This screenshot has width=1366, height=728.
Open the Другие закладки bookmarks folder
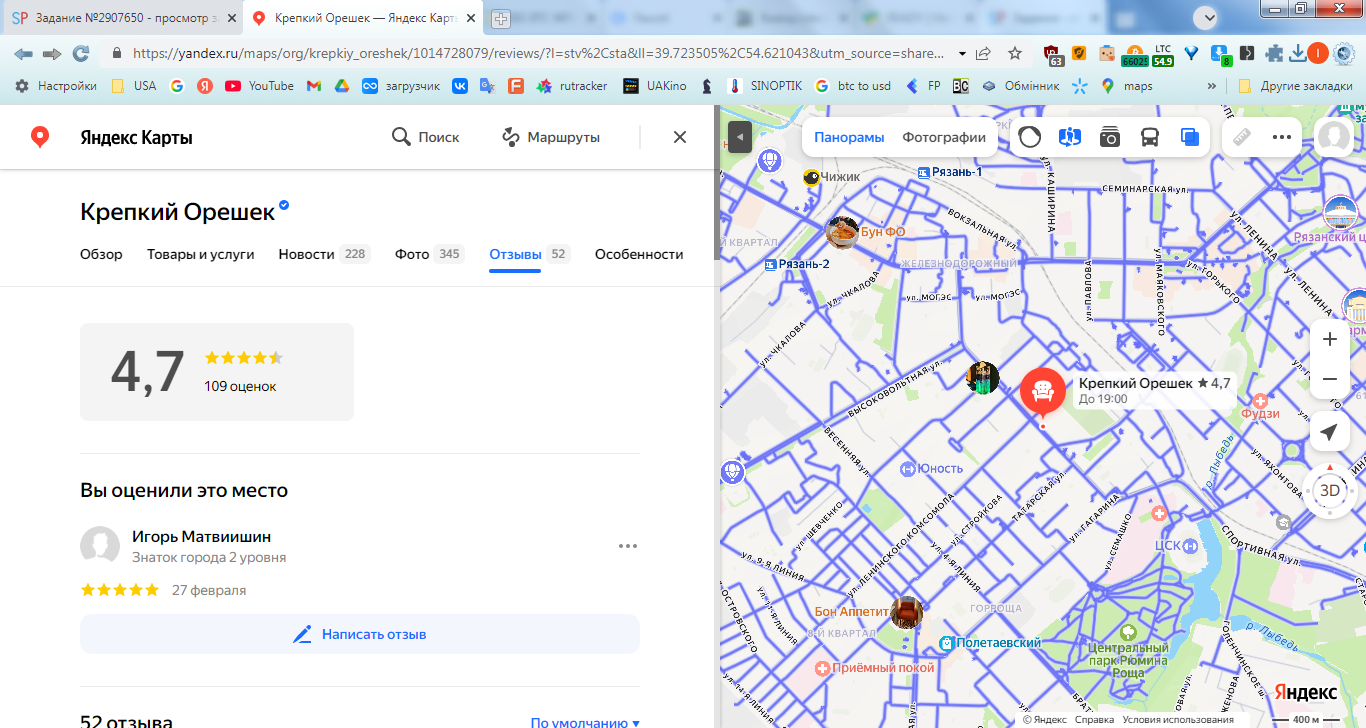coord(1295,86)
